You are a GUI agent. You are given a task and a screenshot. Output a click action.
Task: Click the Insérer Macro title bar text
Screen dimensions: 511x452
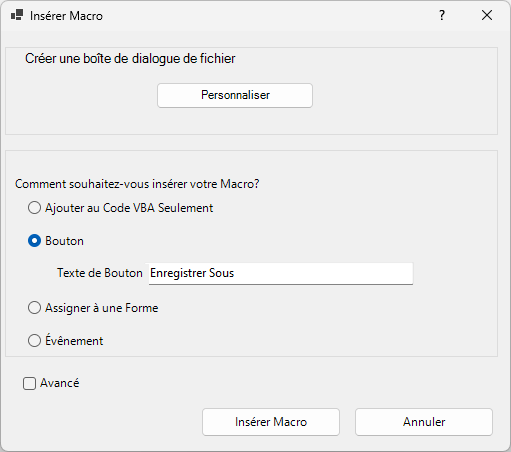(x=66, y=16)
